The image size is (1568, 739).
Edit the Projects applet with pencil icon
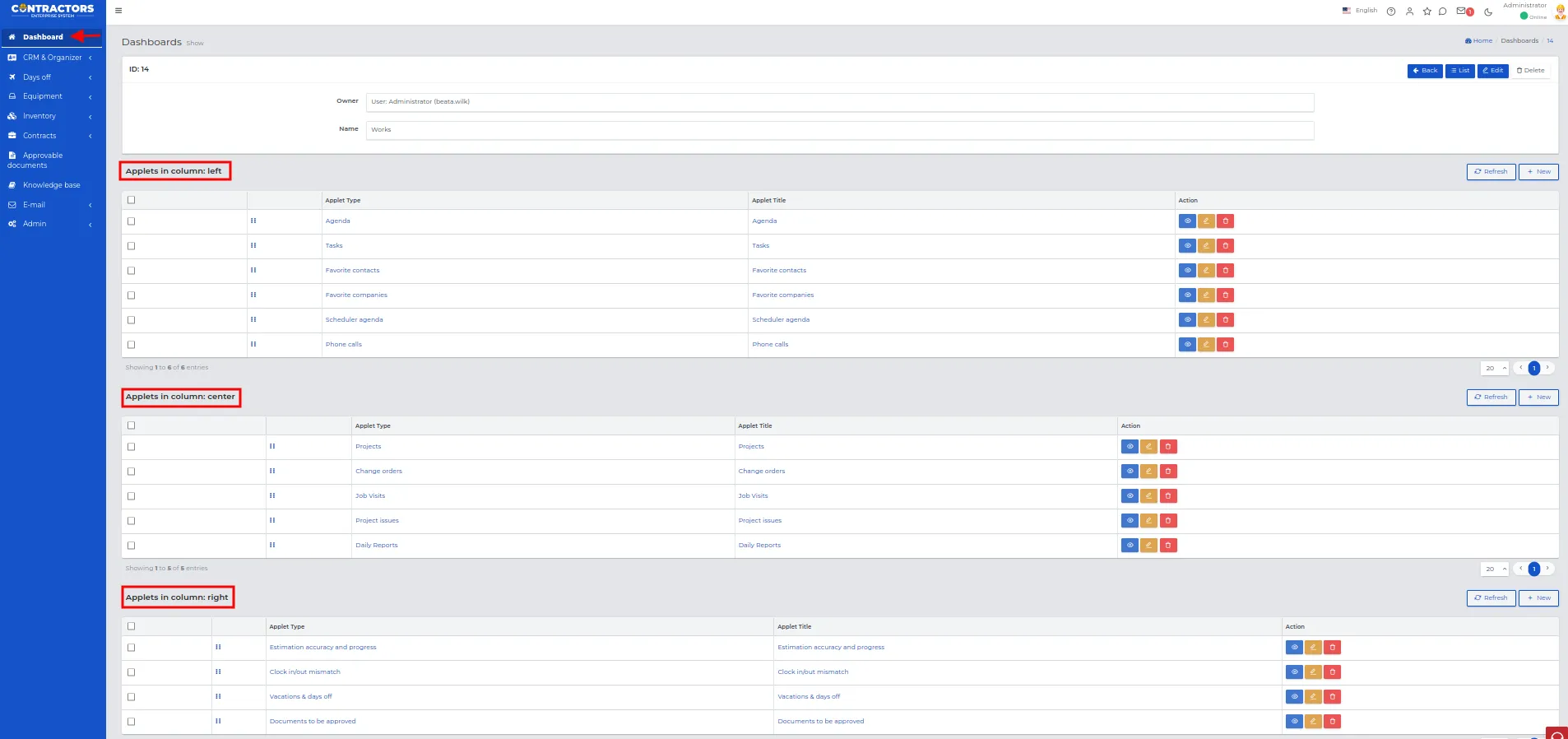1148,447
